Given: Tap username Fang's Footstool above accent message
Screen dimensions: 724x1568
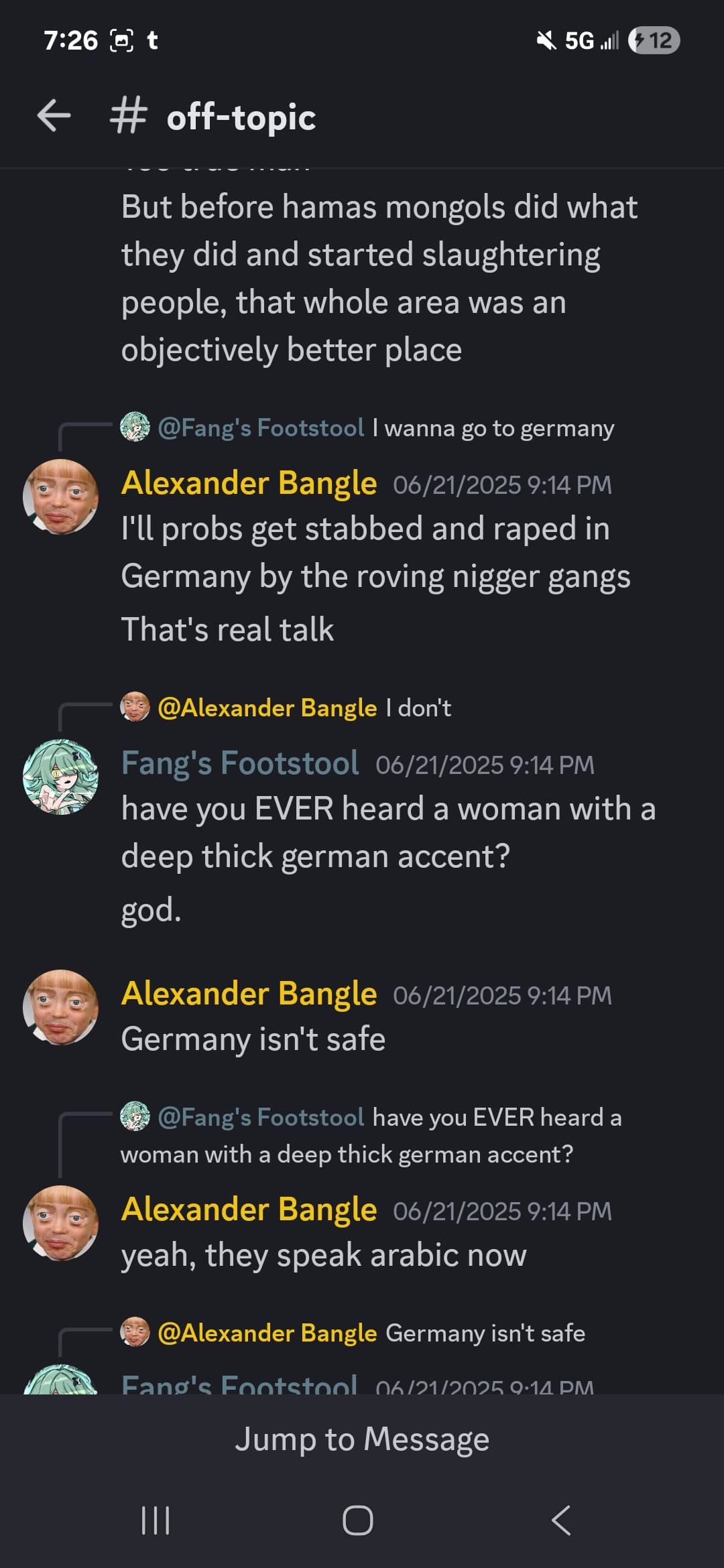Looking at the screenshot, I should [x=240, y=763].
